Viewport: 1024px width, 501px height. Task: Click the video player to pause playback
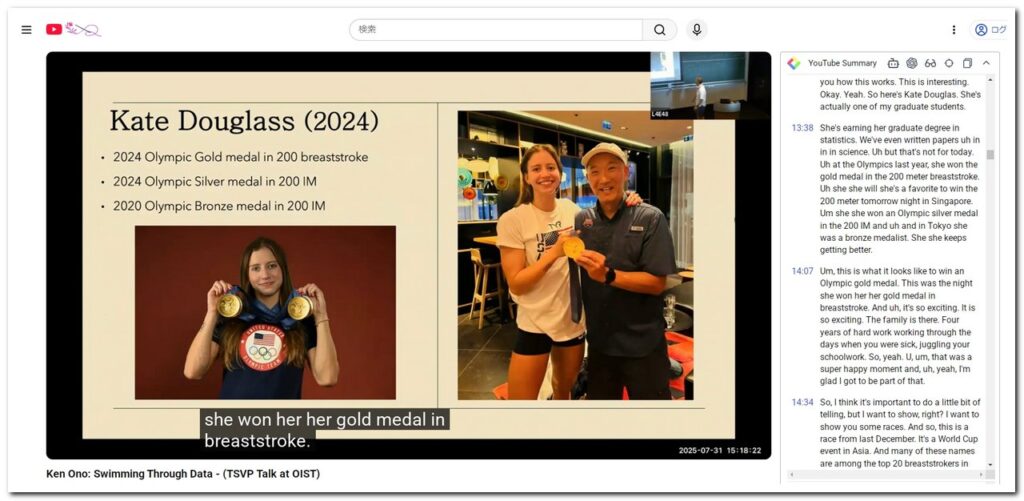[x=408, y=255]
